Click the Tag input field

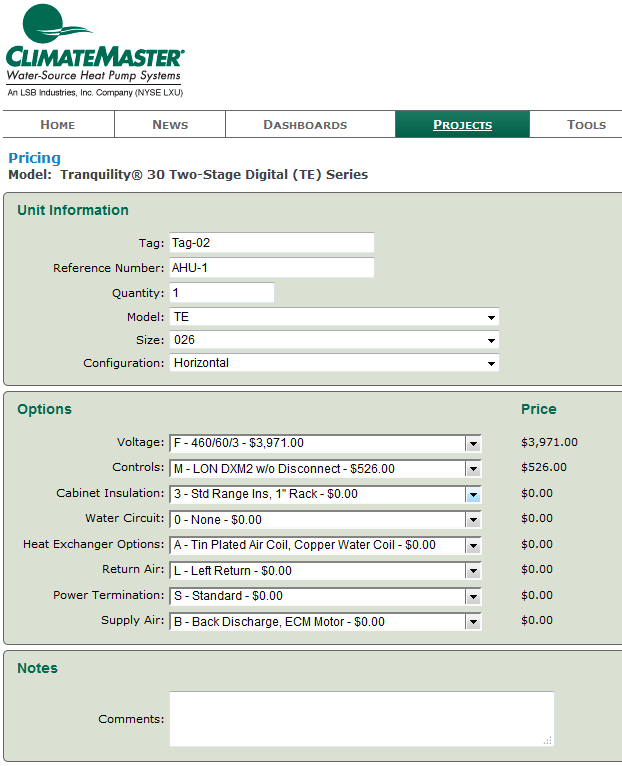coord(271,243)
